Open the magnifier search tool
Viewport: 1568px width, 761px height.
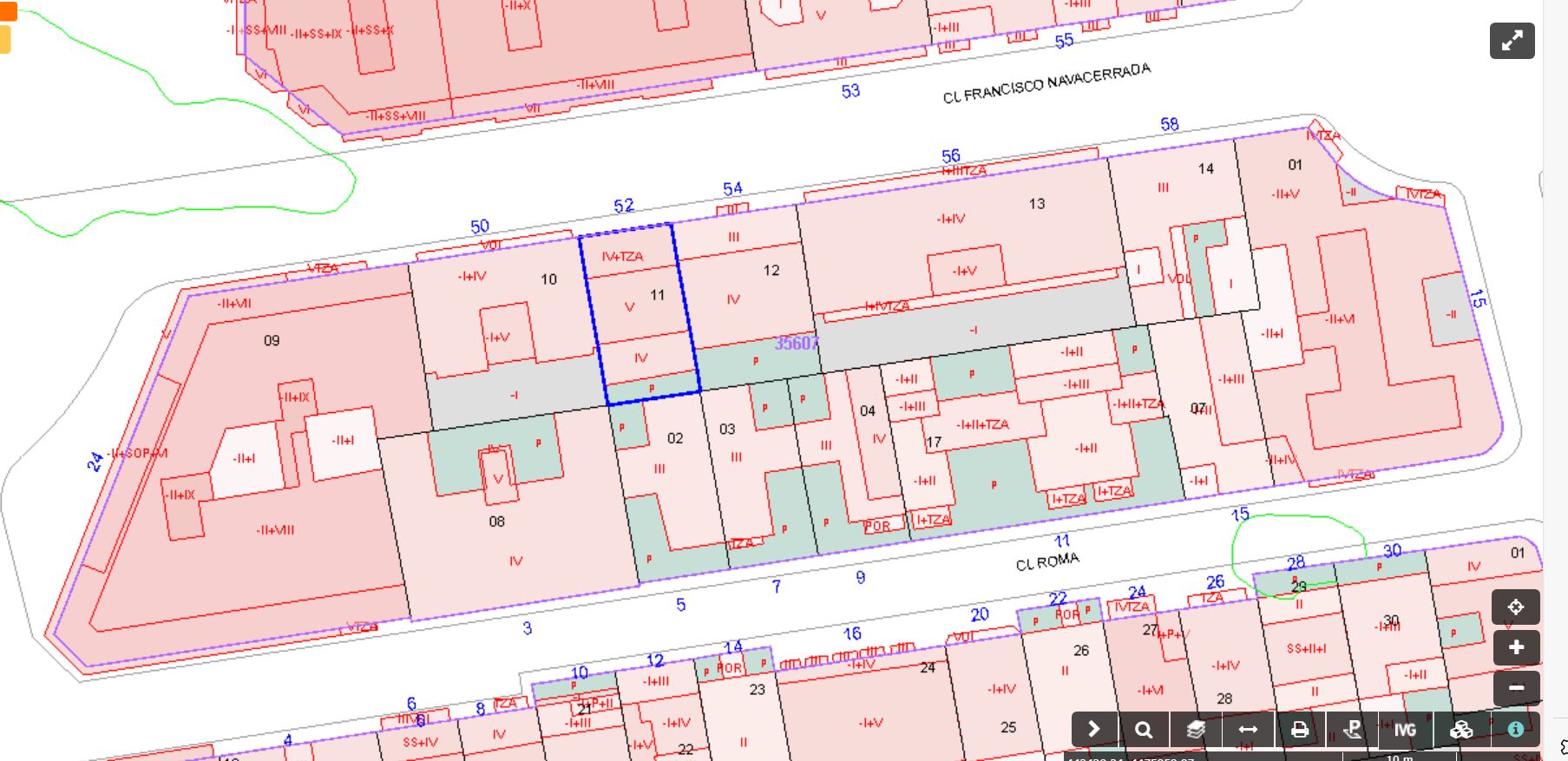[x=1144, y=730]
